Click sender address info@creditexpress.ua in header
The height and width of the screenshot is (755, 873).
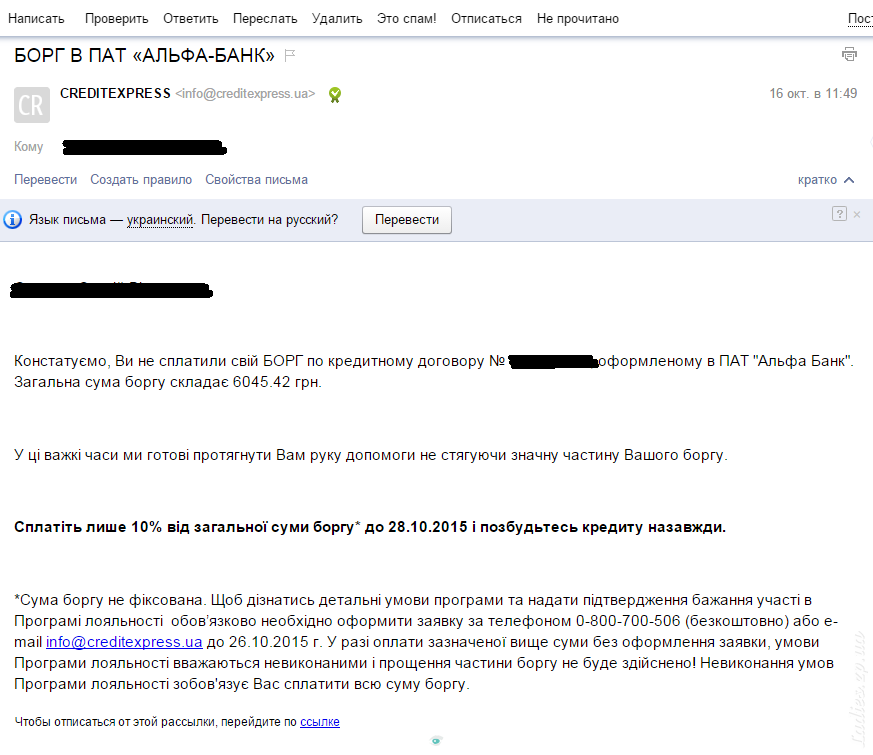[246, 94]
